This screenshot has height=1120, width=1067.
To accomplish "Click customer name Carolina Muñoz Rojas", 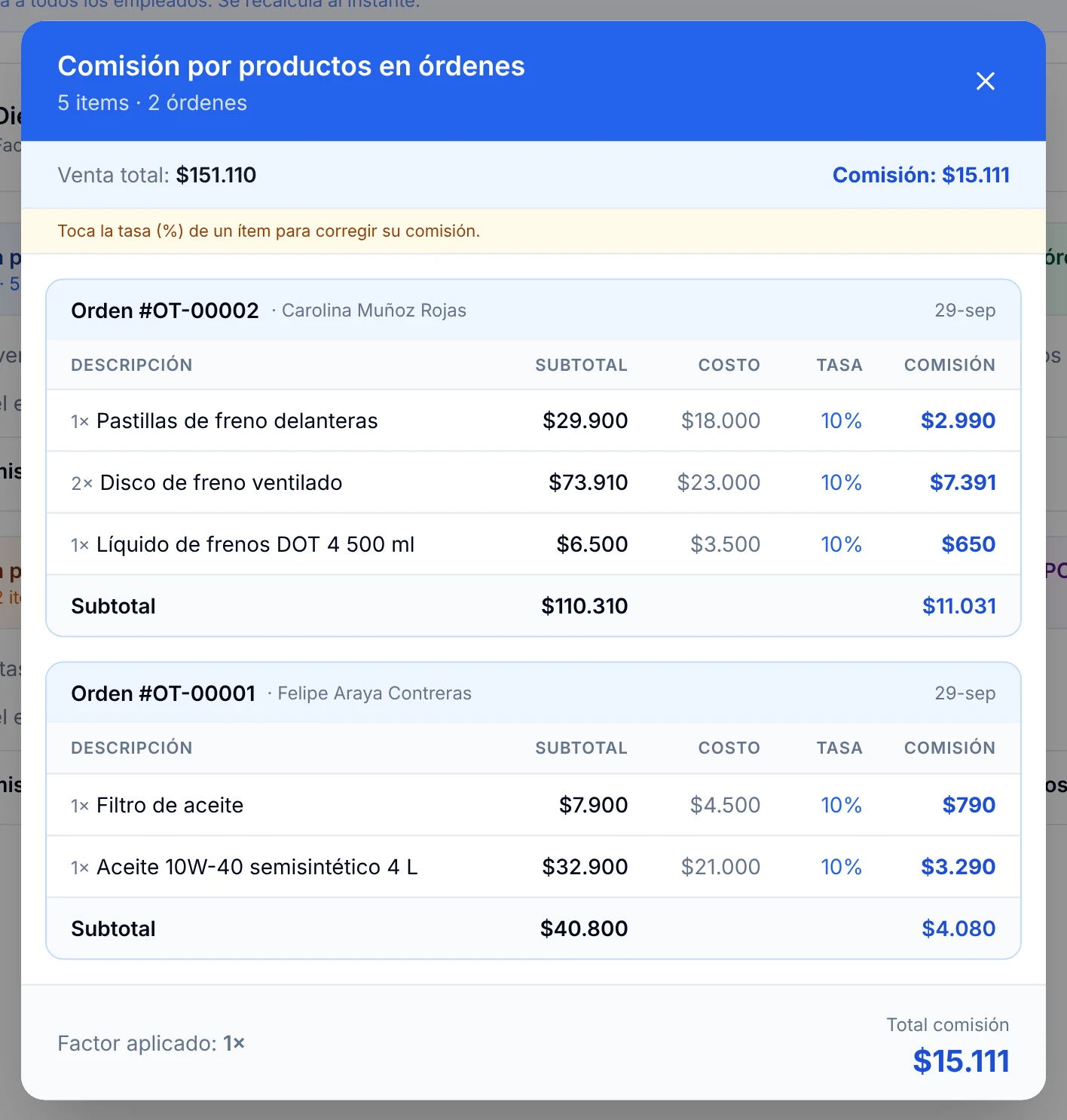I will (x=374, y=311).
